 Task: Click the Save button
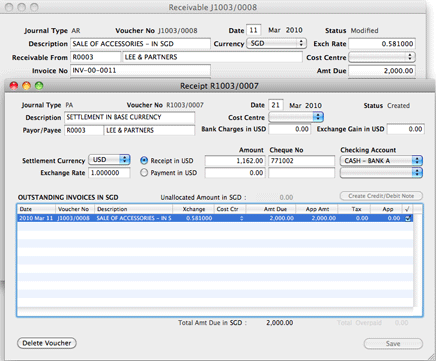393,344
